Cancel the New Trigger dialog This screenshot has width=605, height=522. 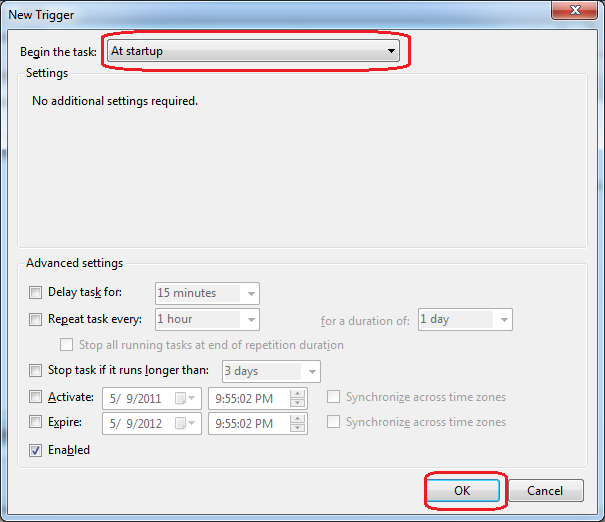[546, 490]
